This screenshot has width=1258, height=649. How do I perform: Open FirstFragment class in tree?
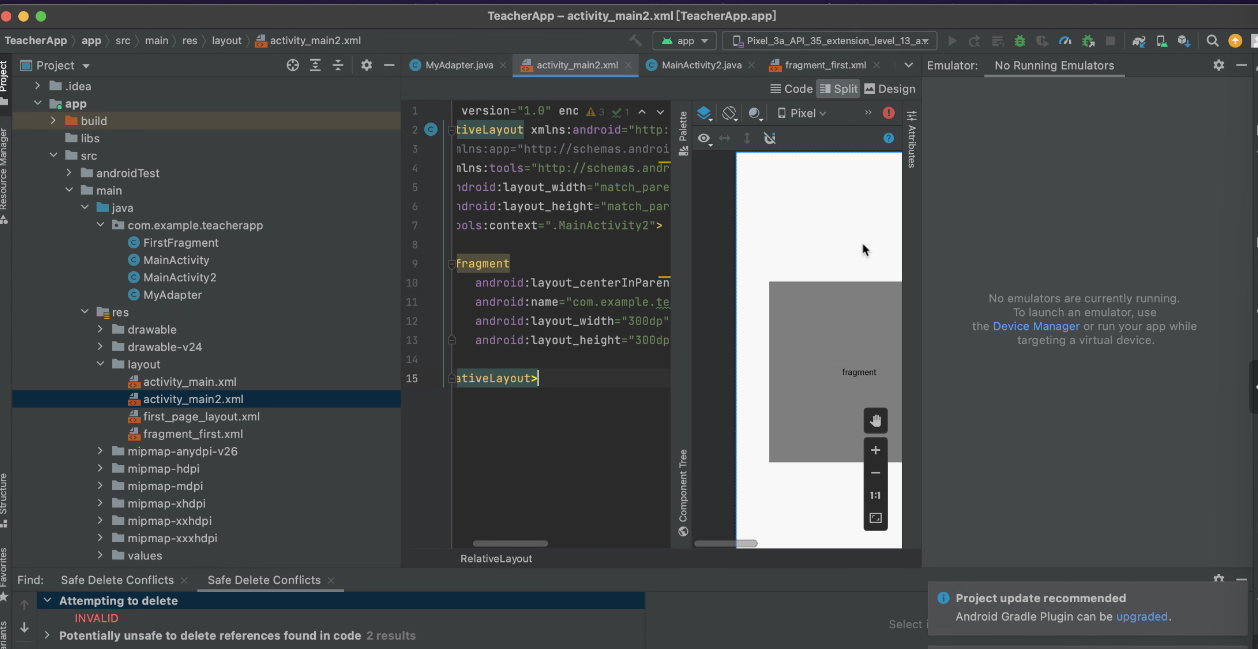coord(181,243)
